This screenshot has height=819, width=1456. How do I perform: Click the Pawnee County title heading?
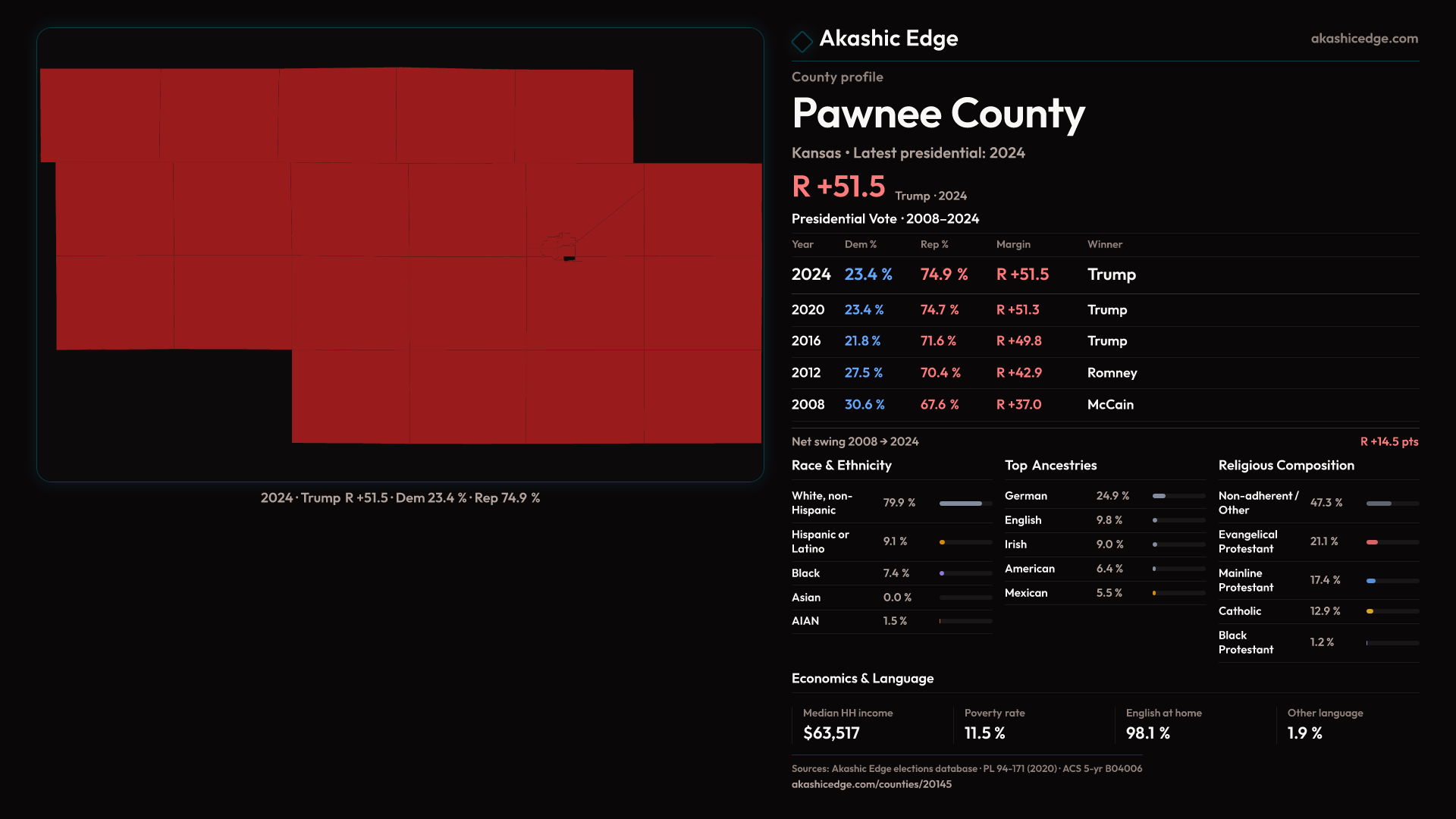tap(938, 114)
